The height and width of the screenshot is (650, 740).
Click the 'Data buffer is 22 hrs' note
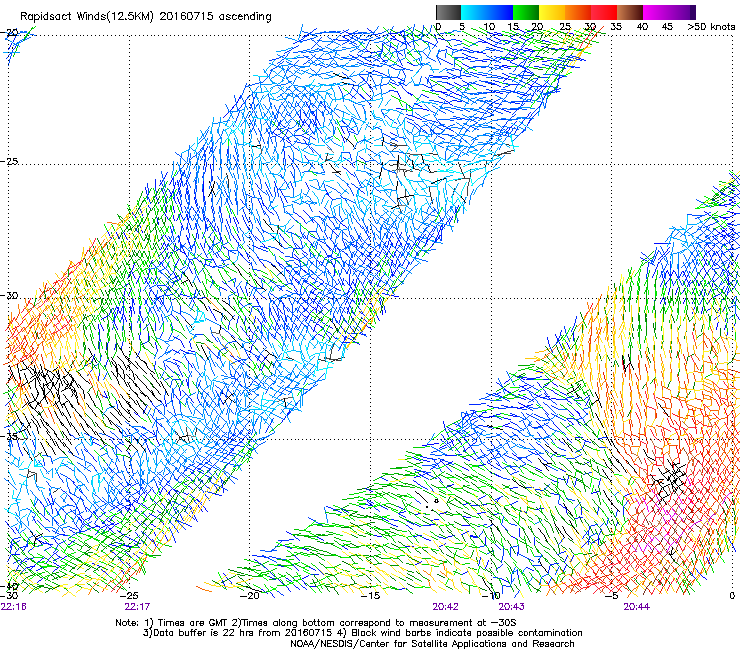tap(362, 633)
